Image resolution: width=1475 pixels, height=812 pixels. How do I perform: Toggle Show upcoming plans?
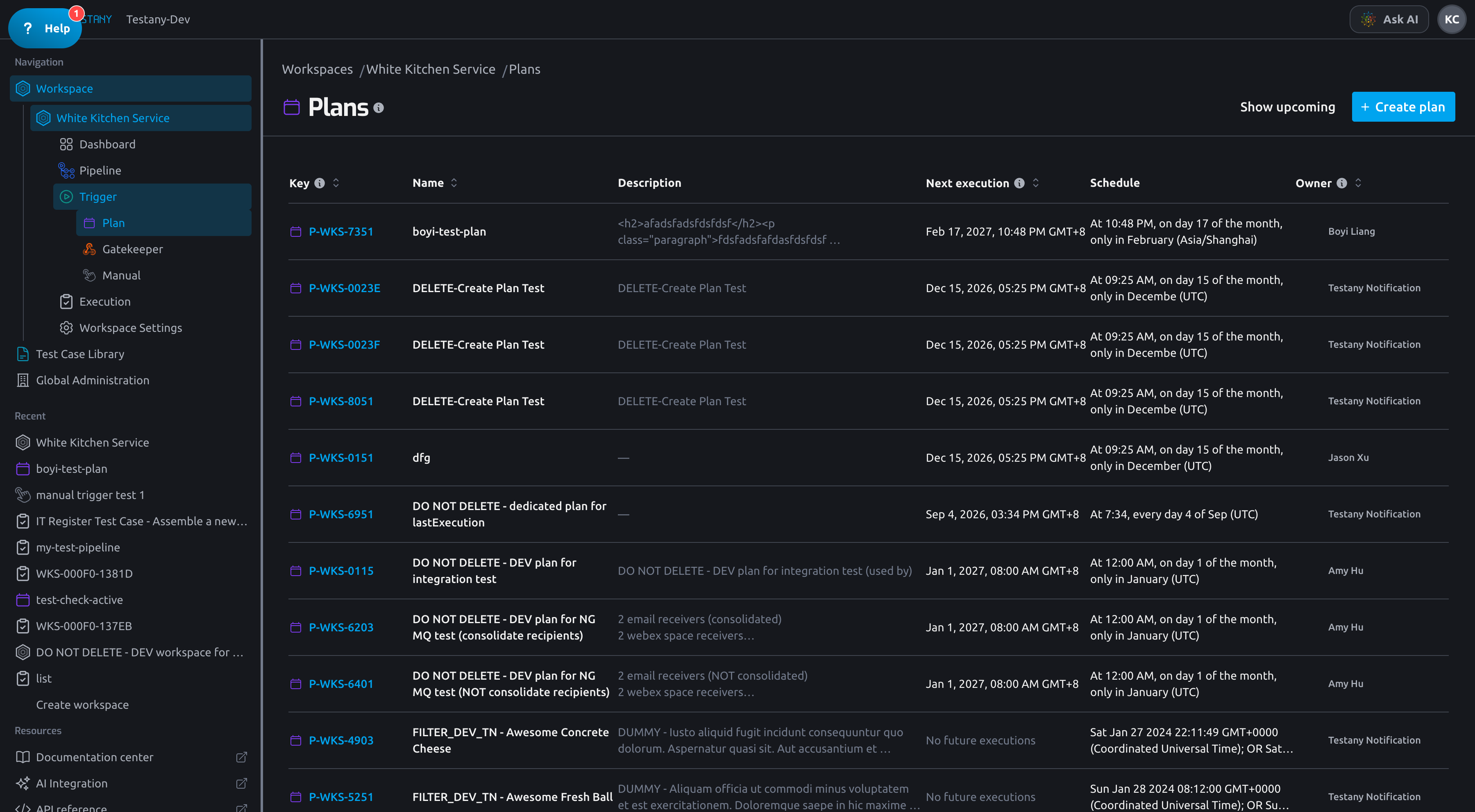pyautogui.click(x=1287, y=107)
